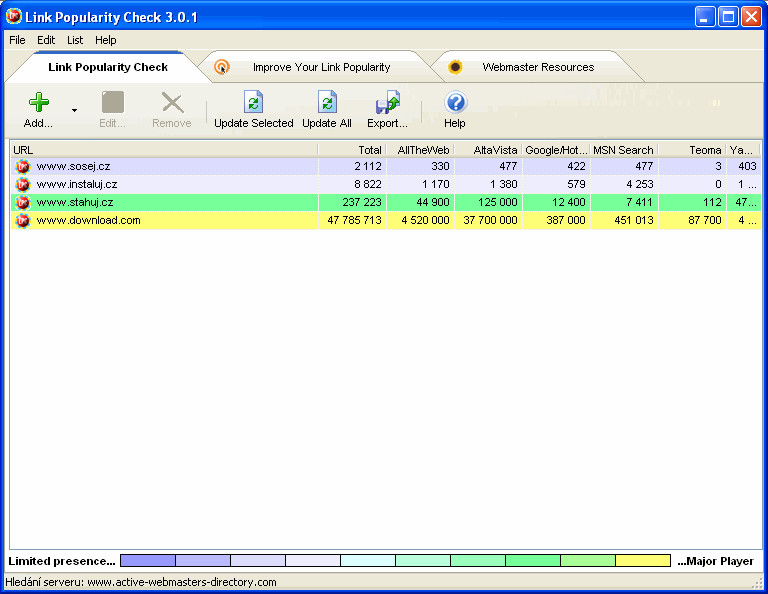Select the www.download.com row
The width and height of the screenshot is (768, 594).
click(386, 220)
